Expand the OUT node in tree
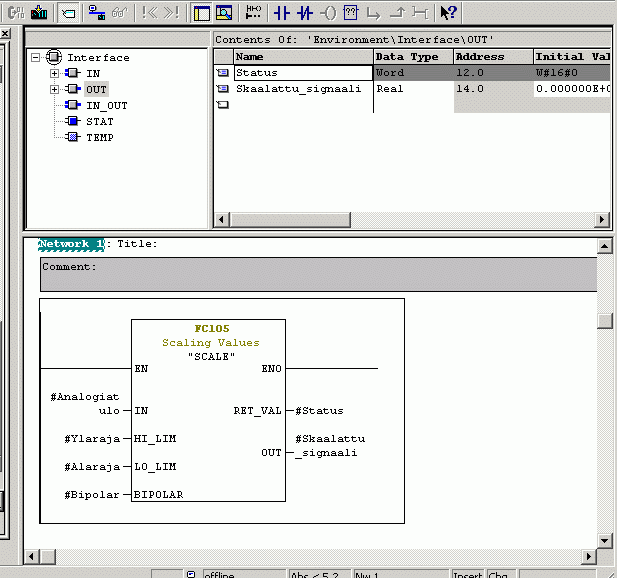The height and width of the screenshot is (578, 617). point(55,89)
